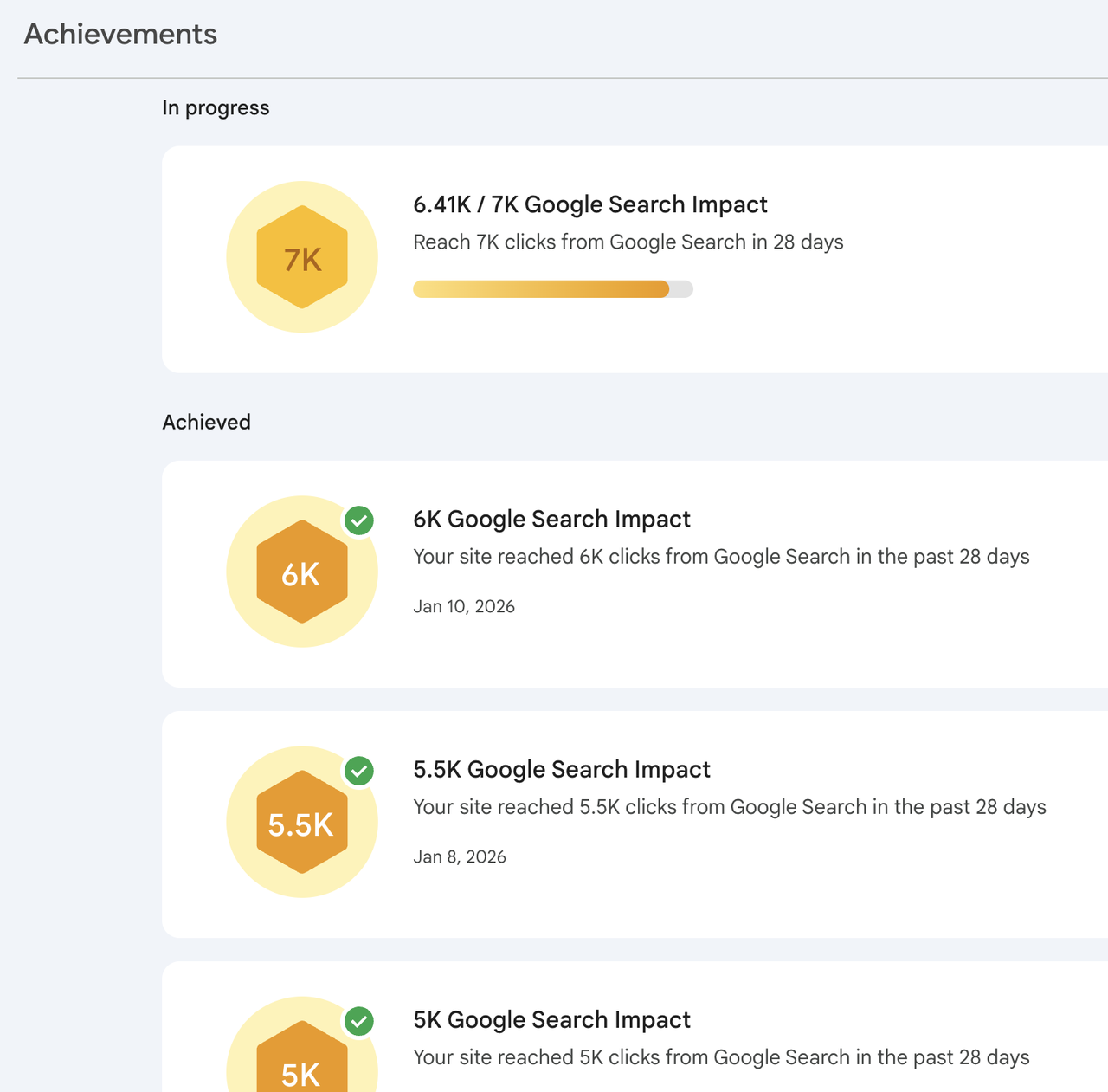Click the reached 6K clicks description text
1108x1092 pixels.
coord(720,557)
